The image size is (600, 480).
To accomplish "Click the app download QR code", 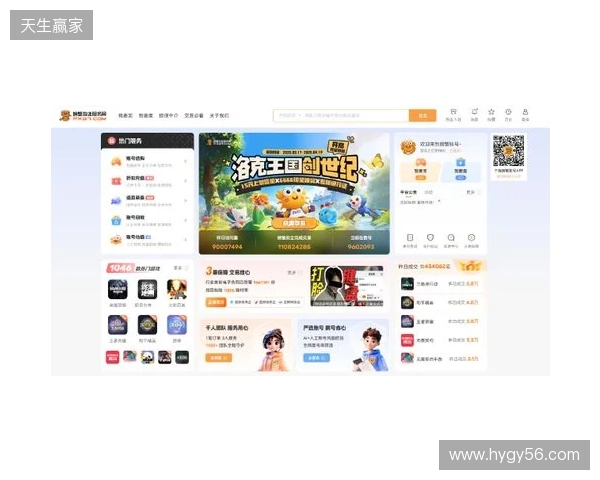I will coord(509,150).
